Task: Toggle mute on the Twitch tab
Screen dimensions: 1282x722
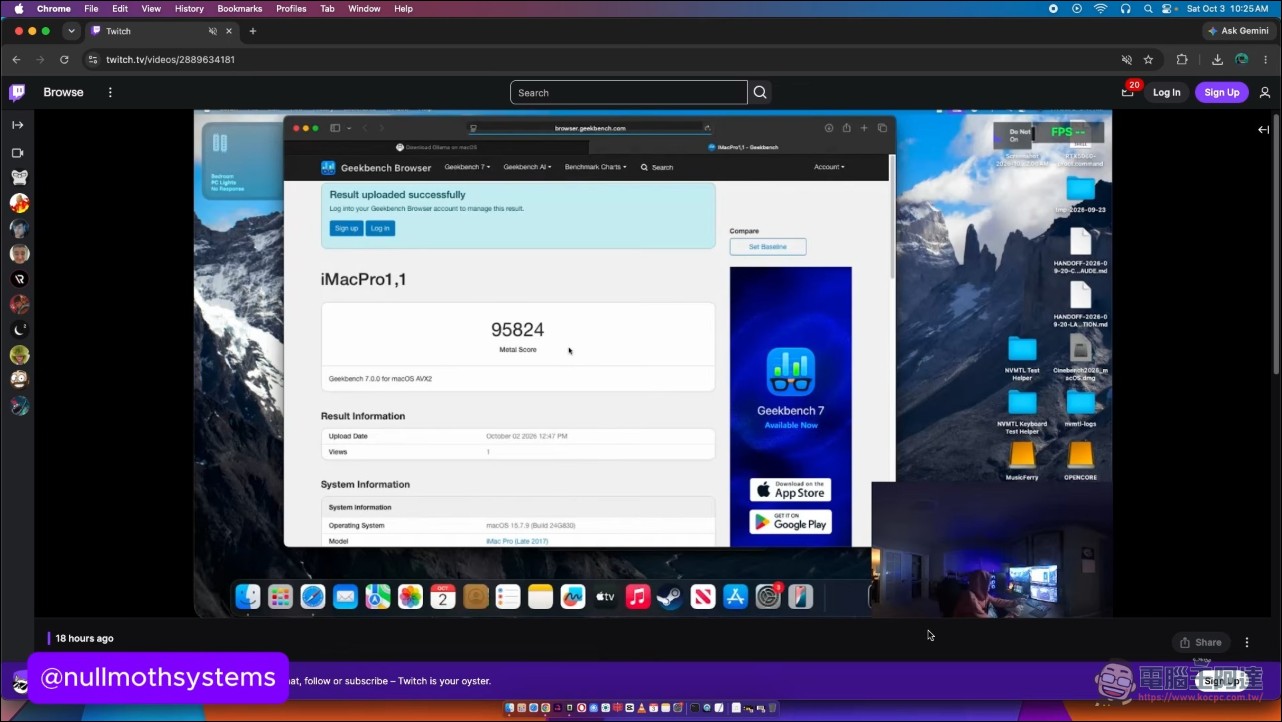Action: 213,31
